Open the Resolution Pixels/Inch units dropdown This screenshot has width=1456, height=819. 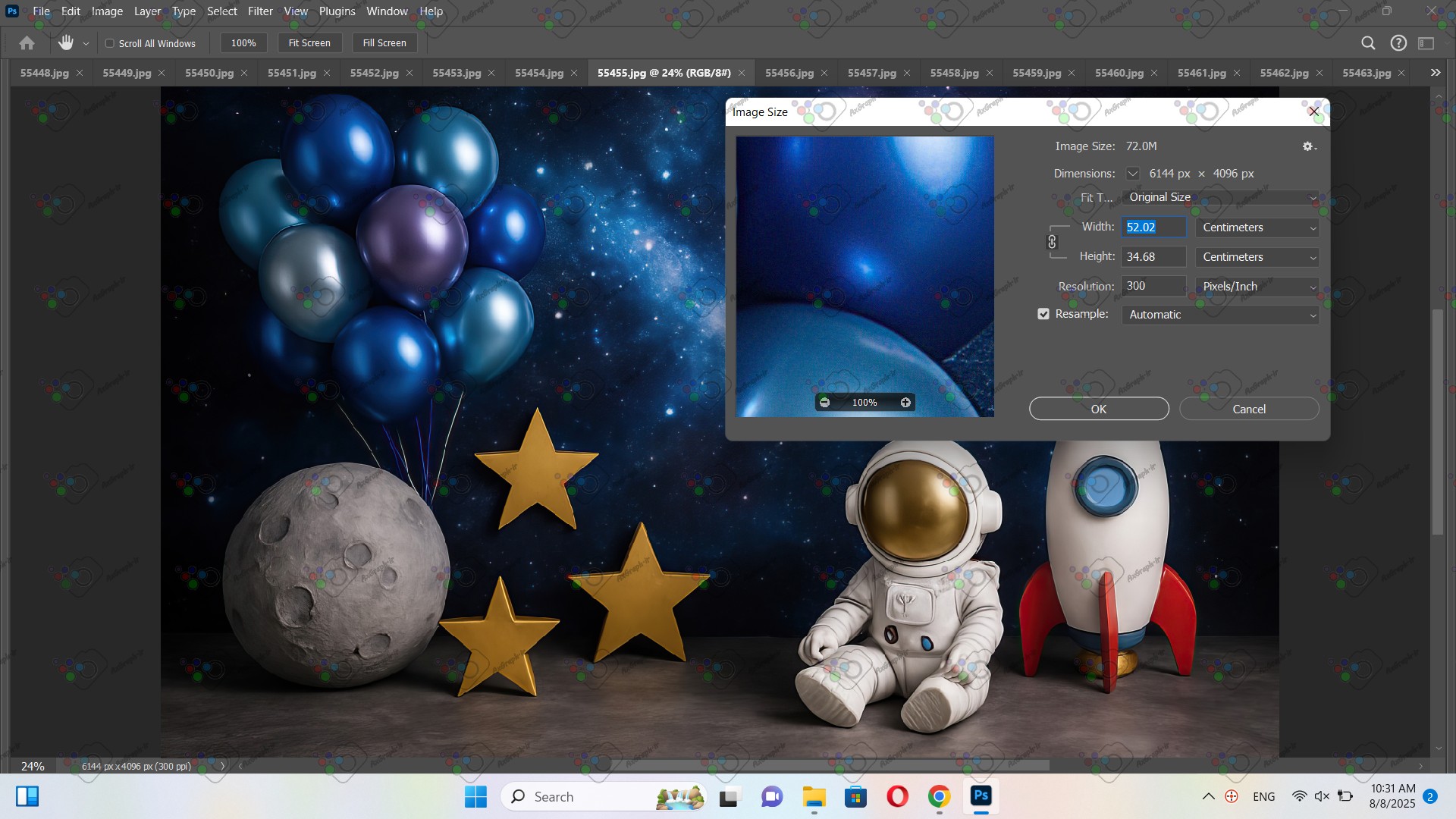click(1257, 287)
